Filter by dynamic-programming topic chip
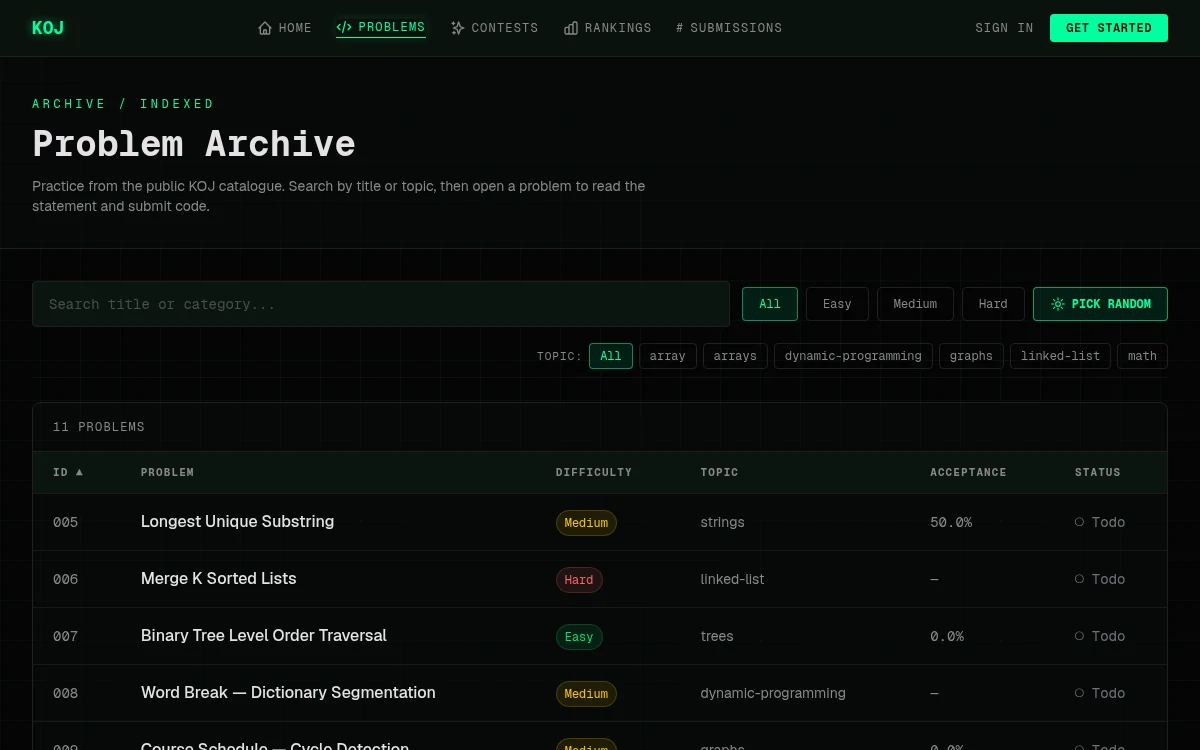1200x750 pixels. point(853,356)
